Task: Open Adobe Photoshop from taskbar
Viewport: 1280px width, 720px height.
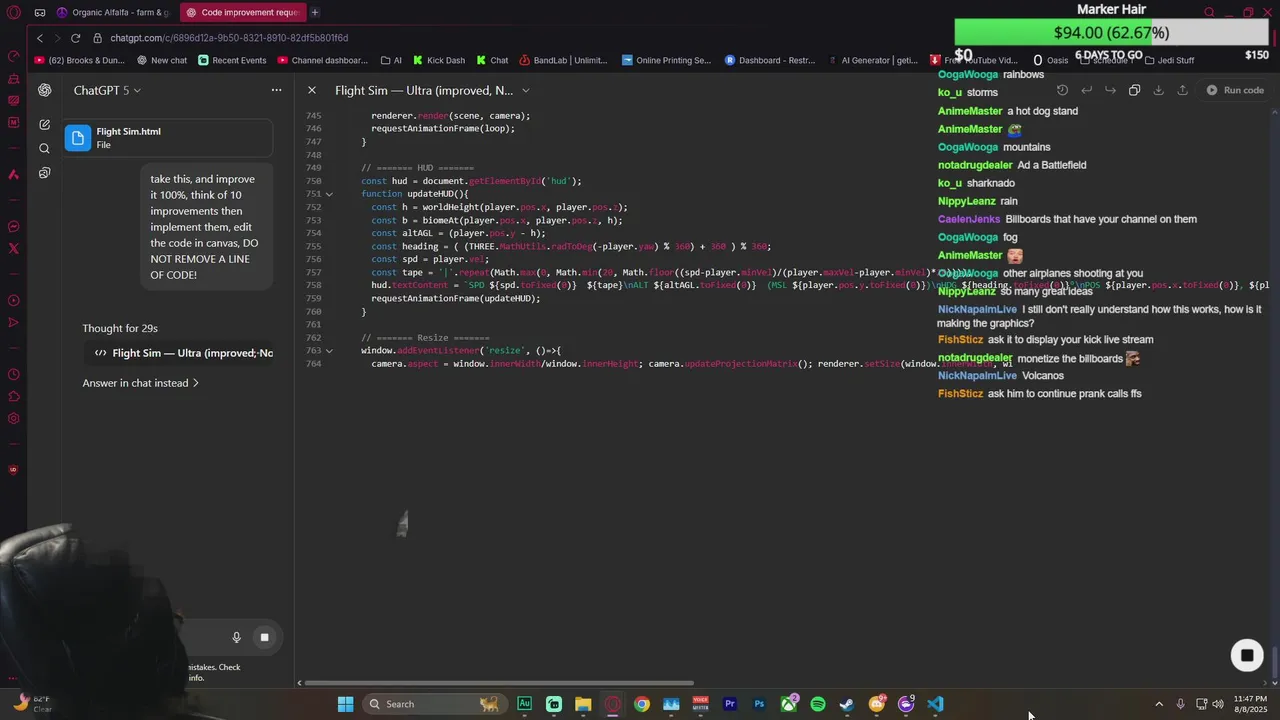Action: point(759,704)
